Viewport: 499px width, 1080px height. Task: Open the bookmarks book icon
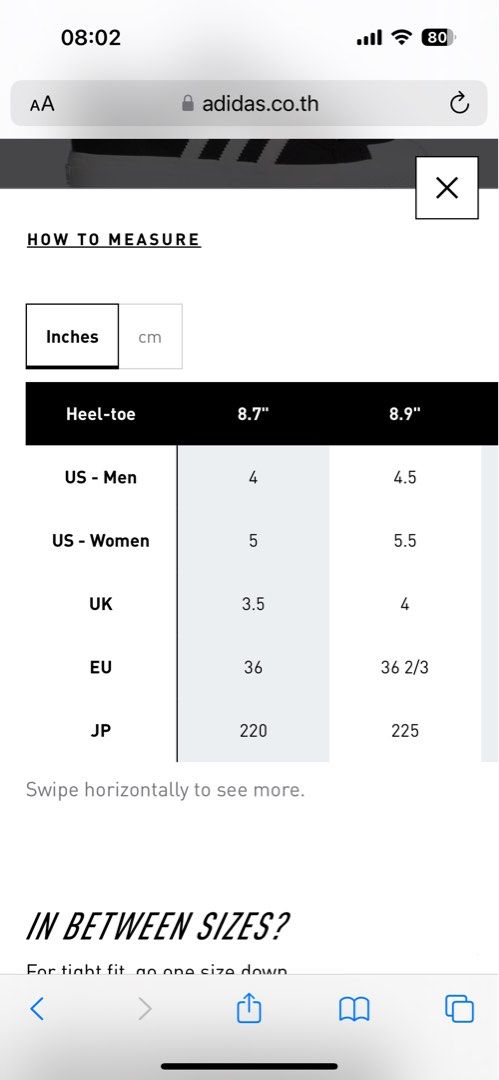(354, 1010)
